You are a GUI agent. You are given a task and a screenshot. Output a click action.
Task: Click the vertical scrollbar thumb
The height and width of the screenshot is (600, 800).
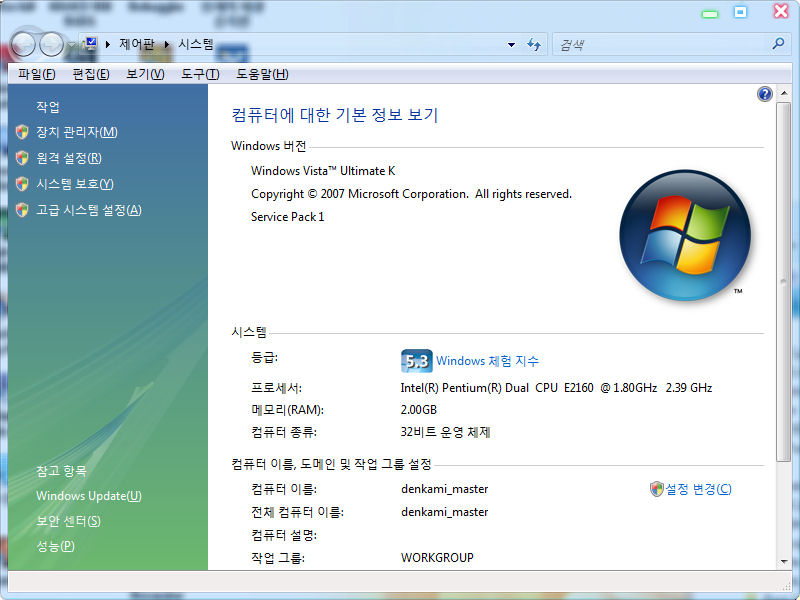click(784, 282)
